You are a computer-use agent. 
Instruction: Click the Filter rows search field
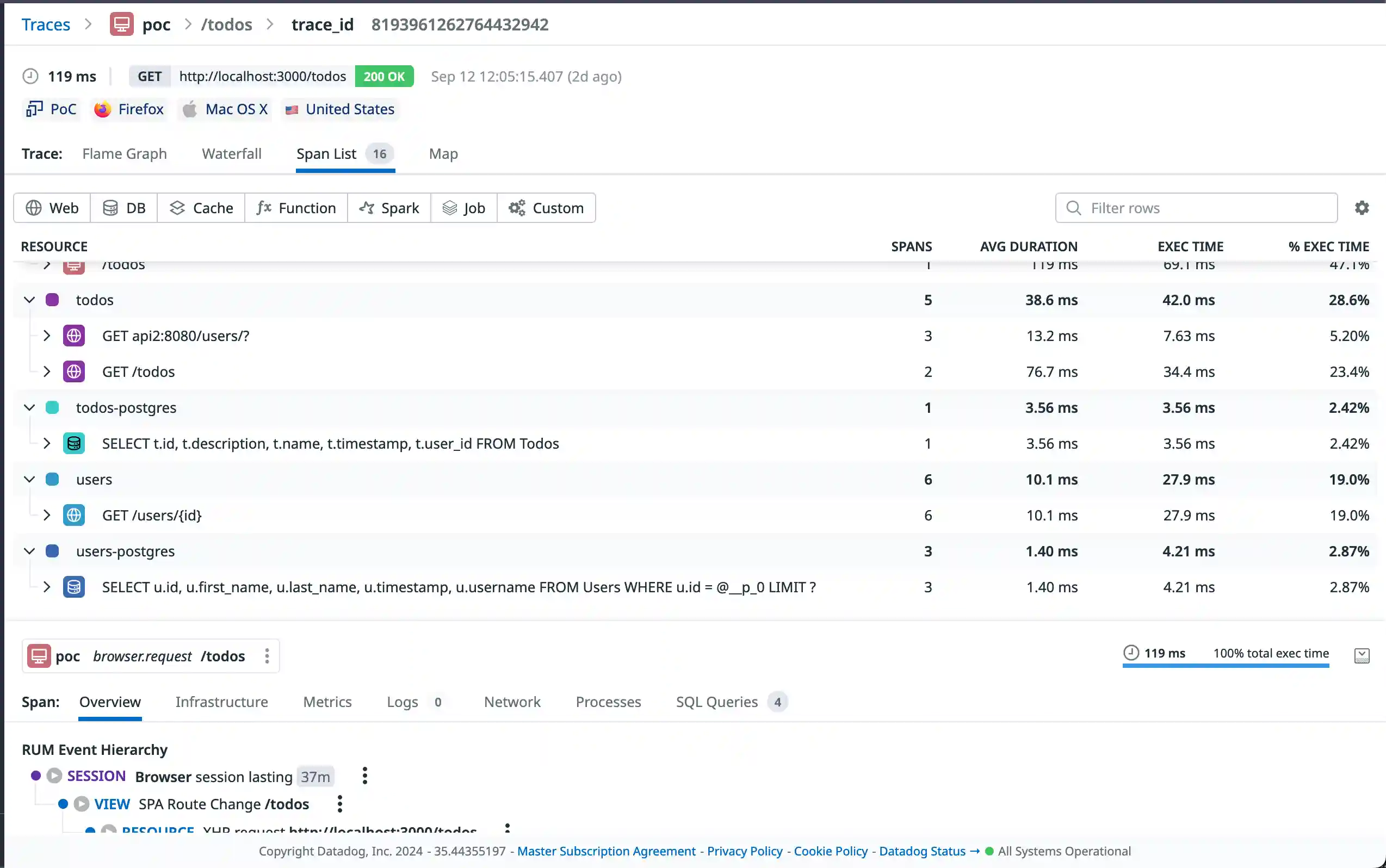point(1197,207)
